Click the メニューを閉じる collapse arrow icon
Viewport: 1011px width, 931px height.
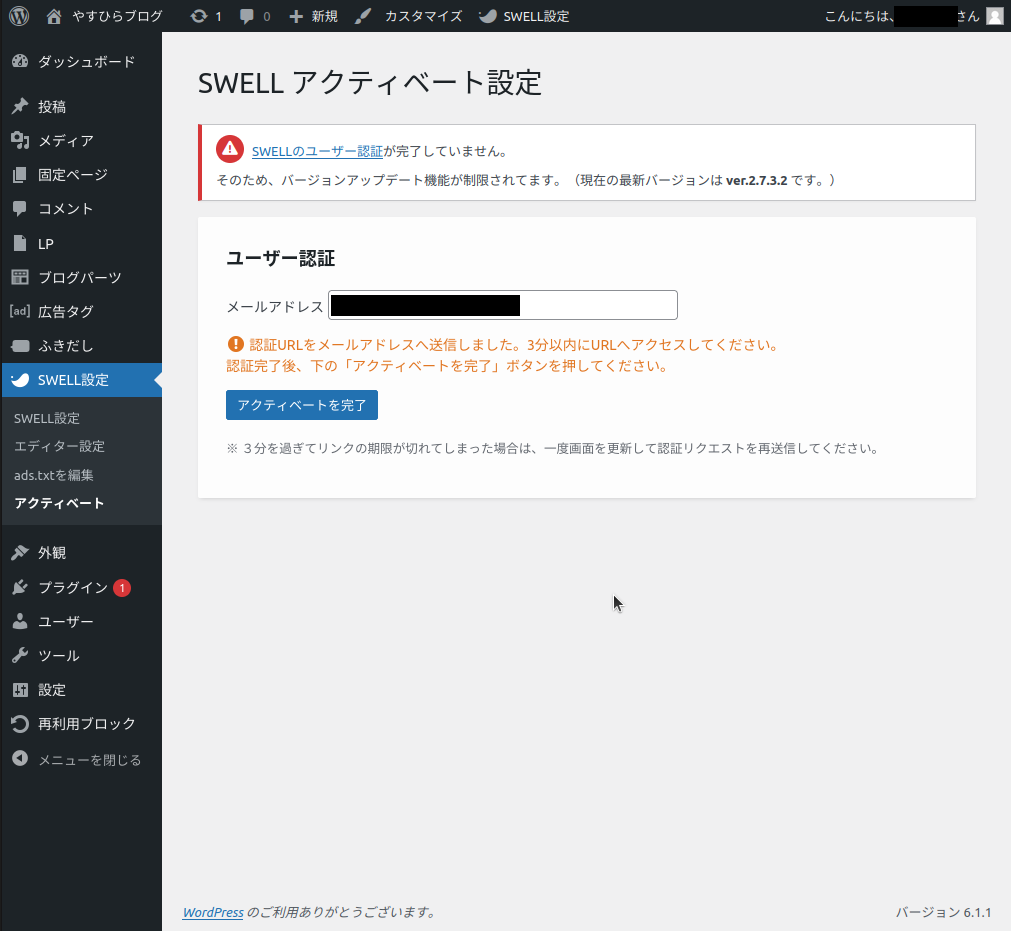[x=20, y=758]
